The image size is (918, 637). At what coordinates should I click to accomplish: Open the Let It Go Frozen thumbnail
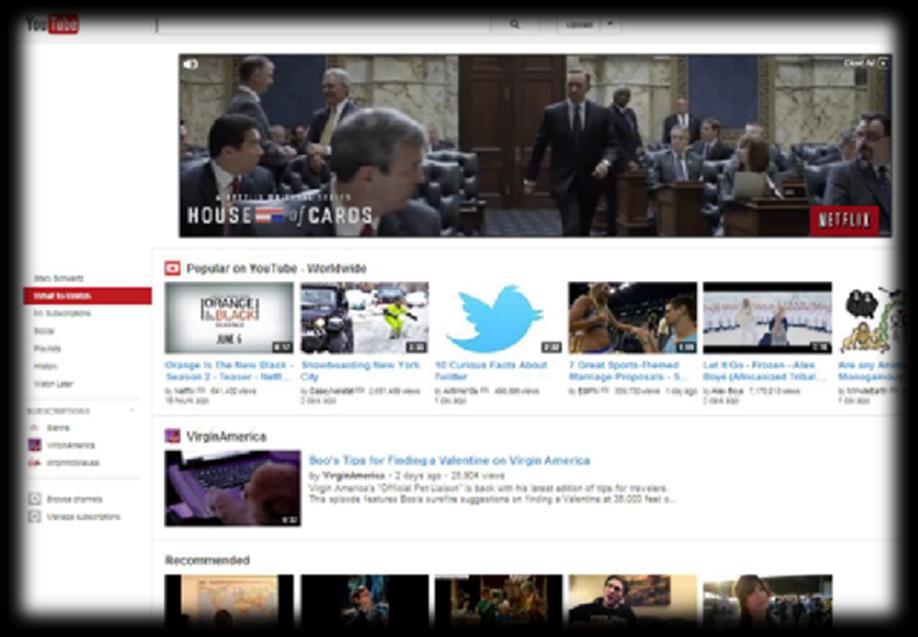coord(768,318)
